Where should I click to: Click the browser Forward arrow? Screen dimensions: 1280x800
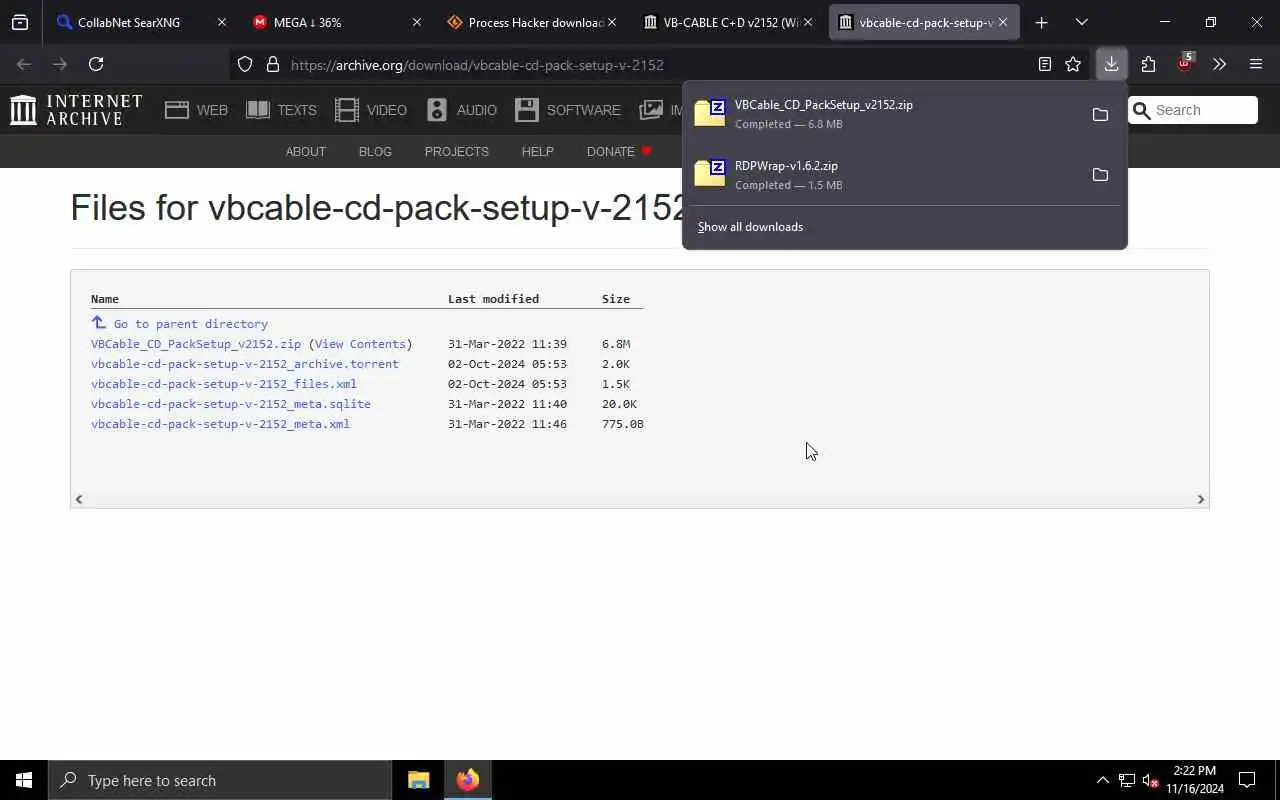(x=60, y=64)
